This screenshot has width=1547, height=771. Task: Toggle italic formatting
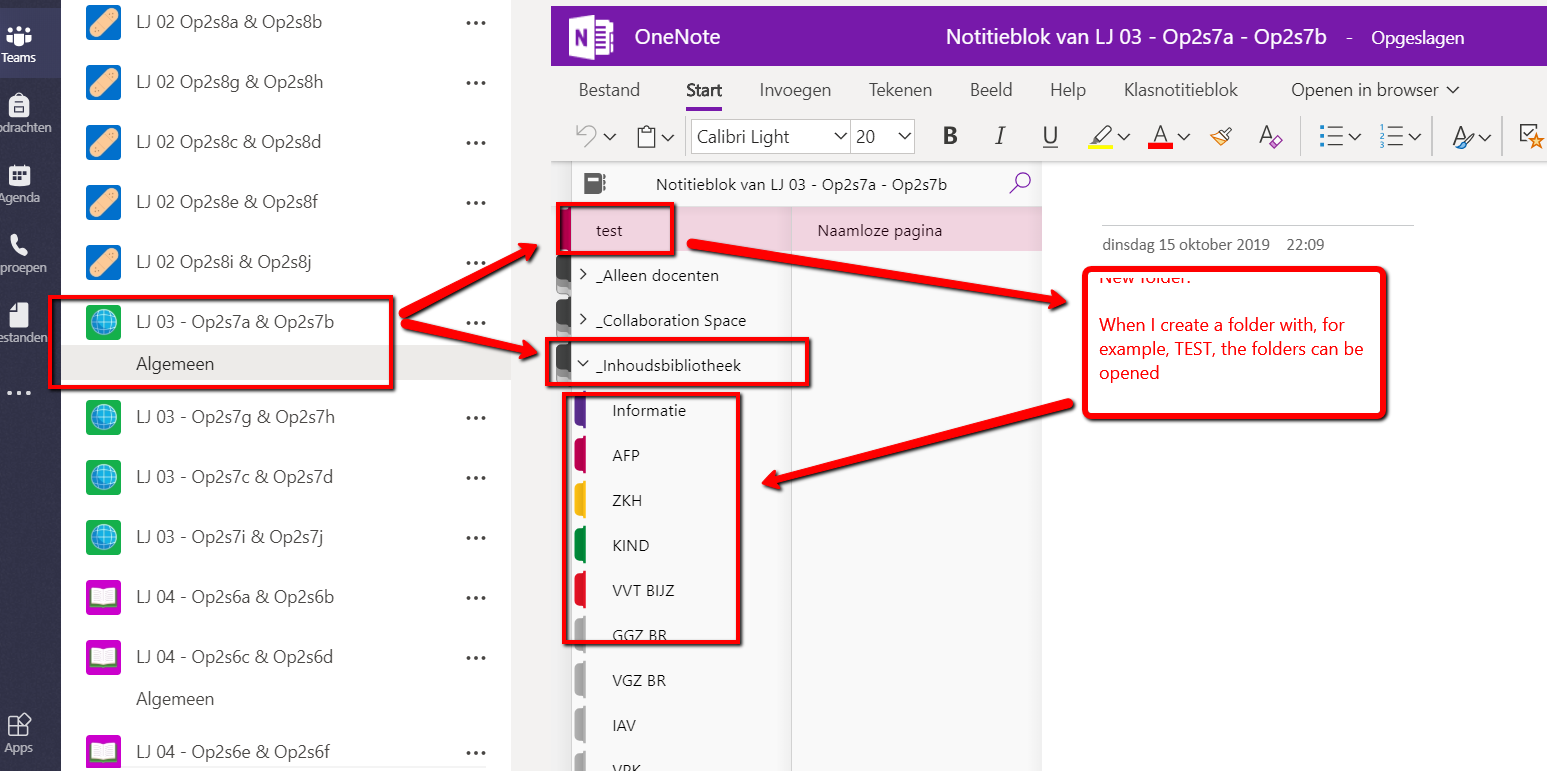pyautogui.click(x=1000, y=137)
